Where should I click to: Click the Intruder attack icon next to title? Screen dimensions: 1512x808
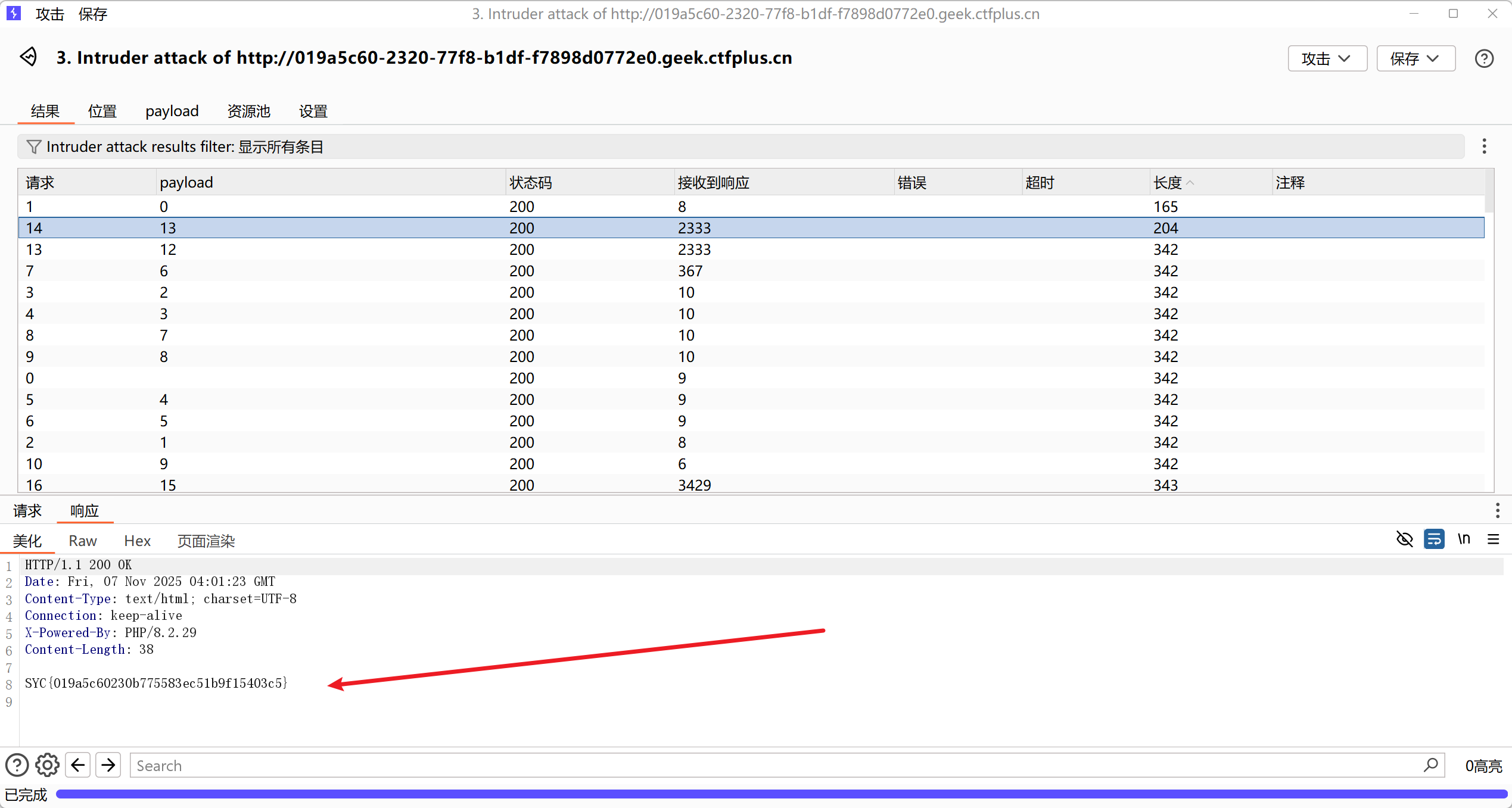tap(28, 57)
